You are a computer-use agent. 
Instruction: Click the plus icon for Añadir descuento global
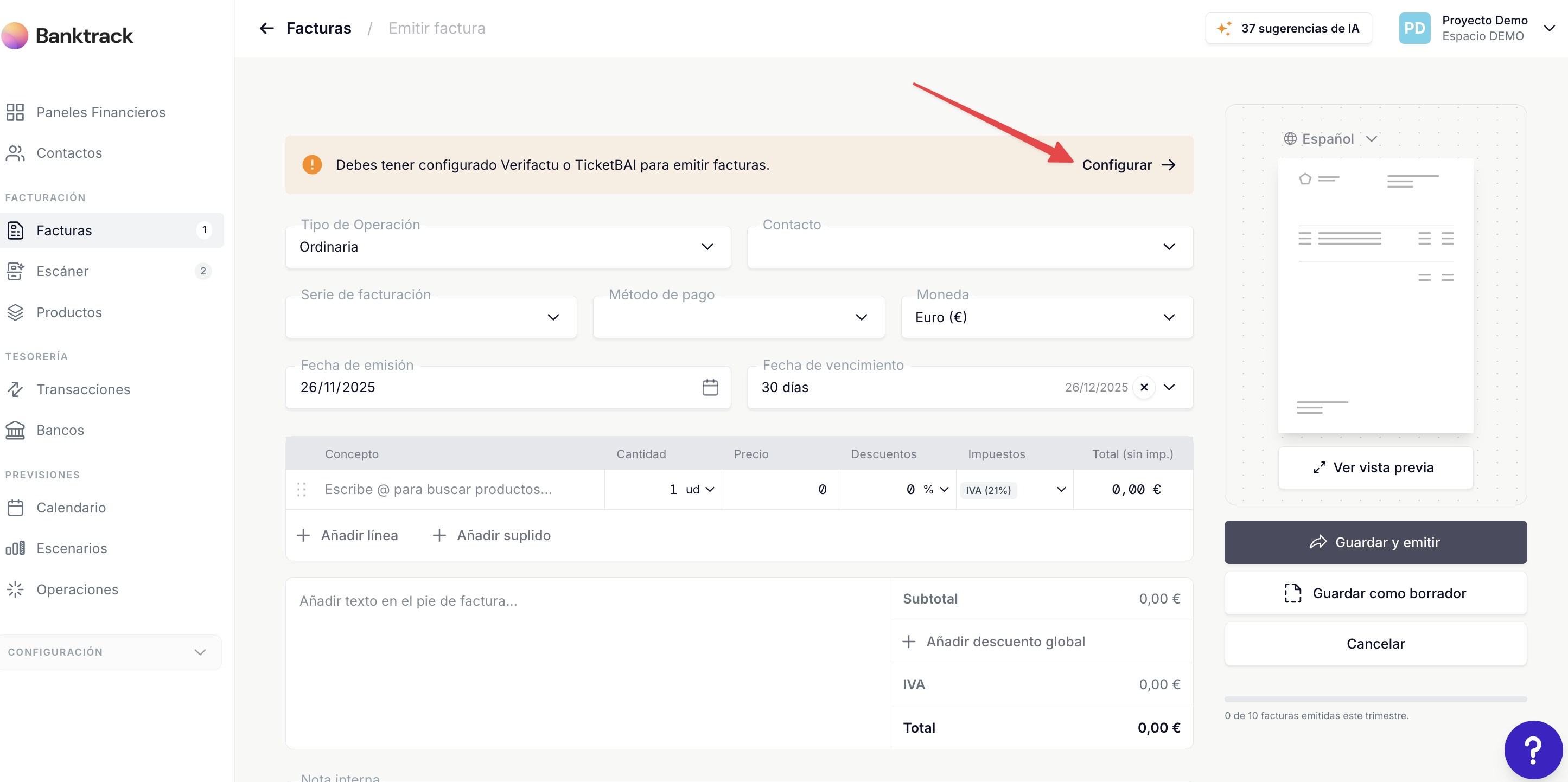coord(909,642)
